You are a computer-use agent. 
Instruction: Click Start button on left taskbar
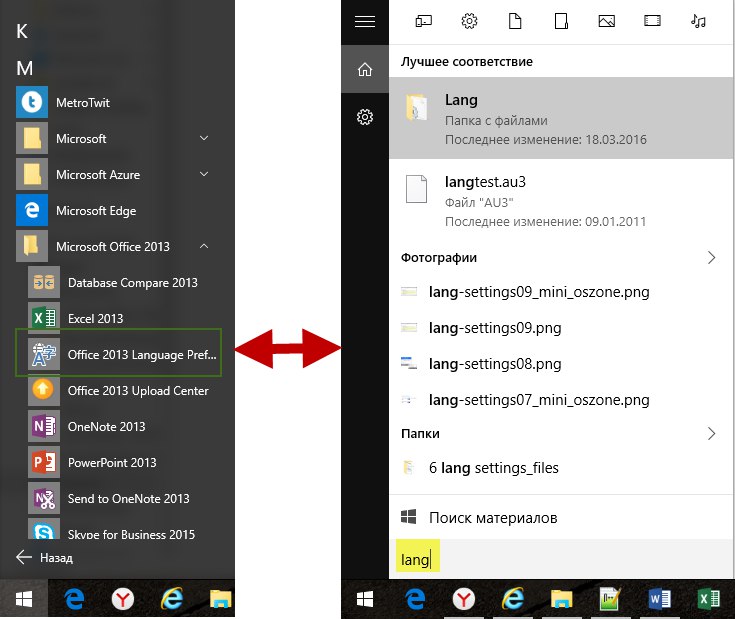pos(23,599)
